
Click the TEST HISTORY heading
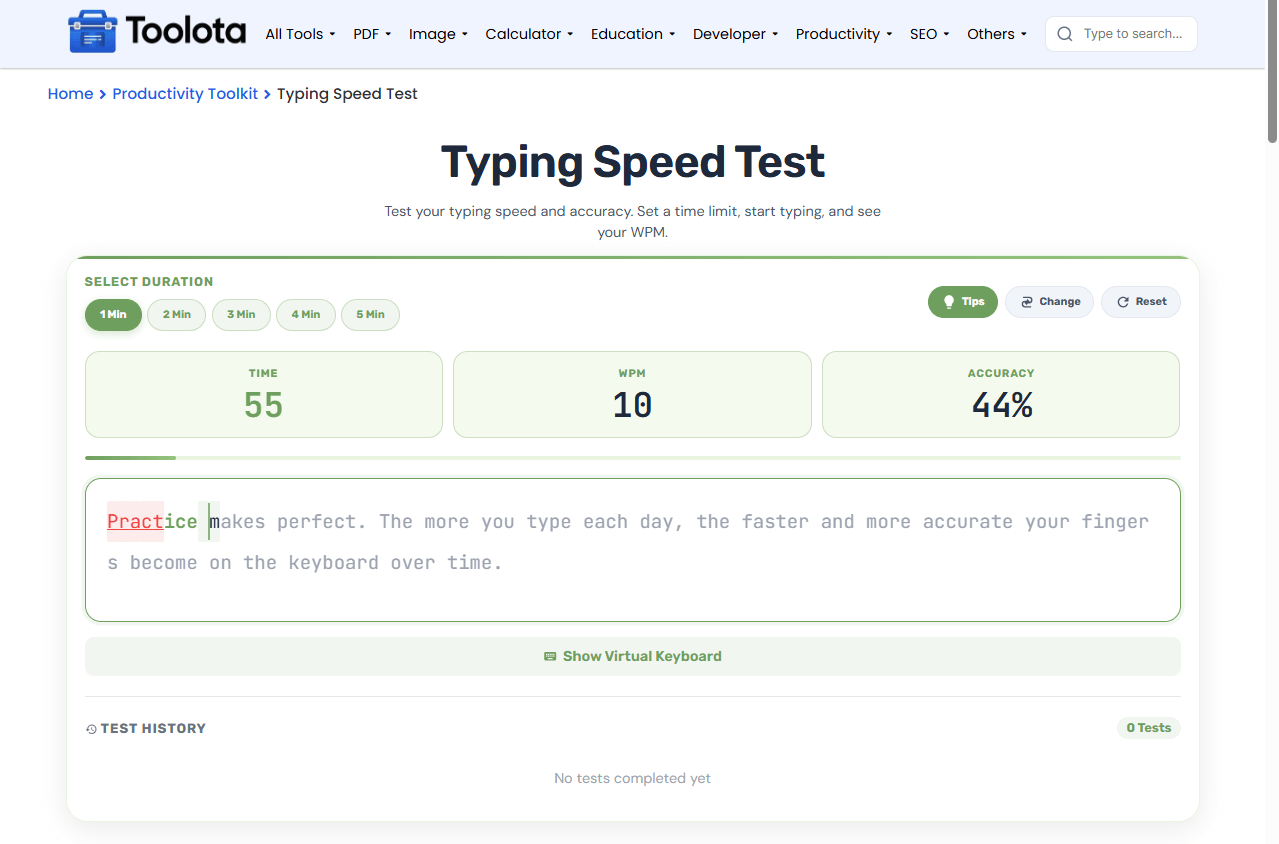146,728
